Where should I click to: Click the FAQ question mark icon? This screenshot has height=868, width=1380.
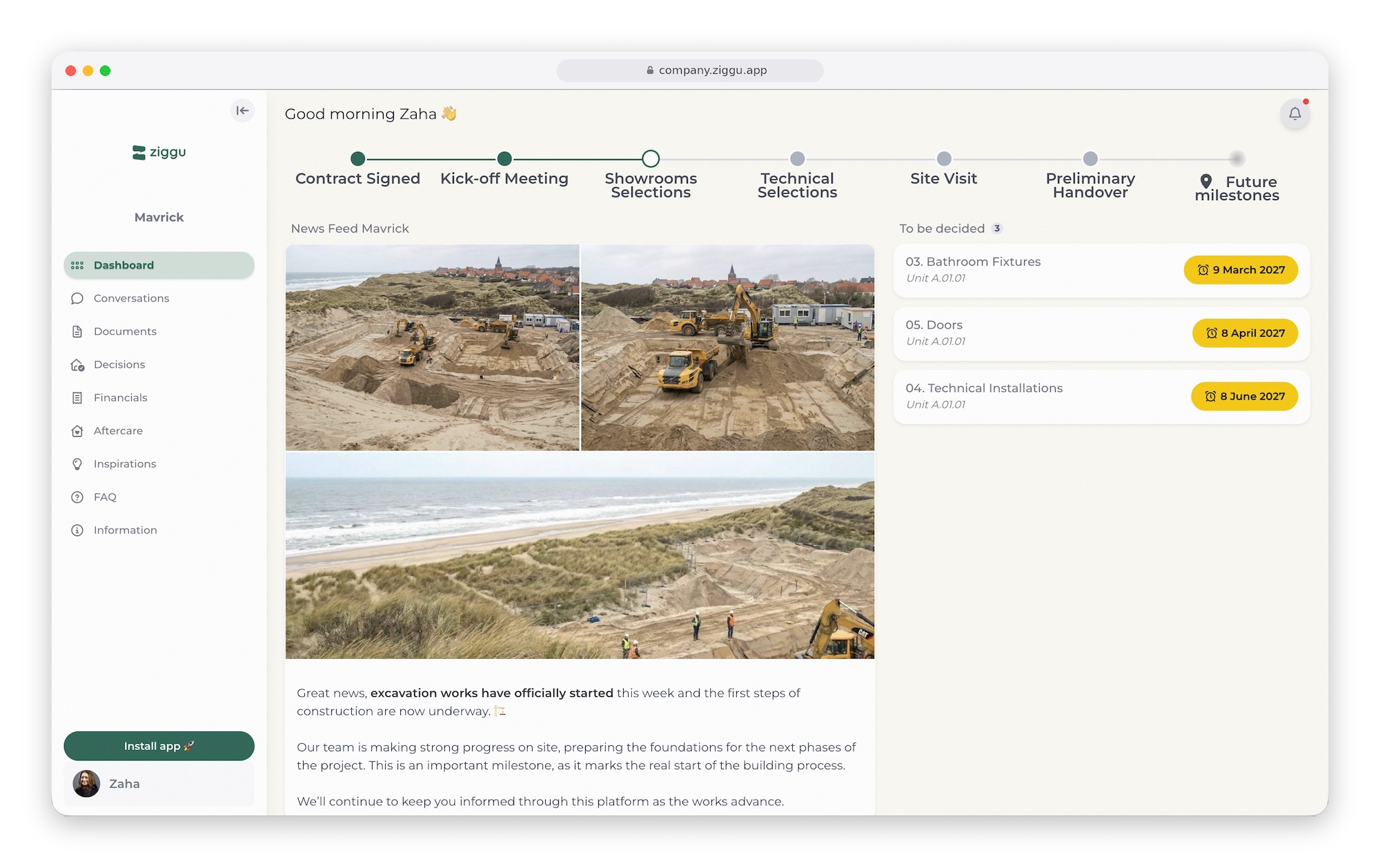[x=77, y=497]
